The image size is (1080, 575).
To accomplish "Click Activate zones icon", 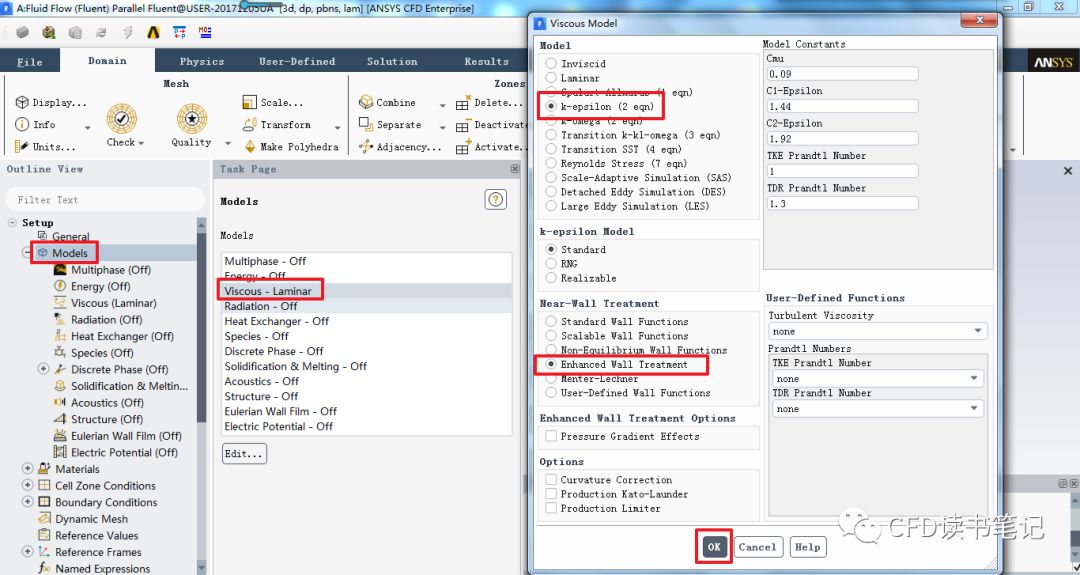I will click(462, 147).
